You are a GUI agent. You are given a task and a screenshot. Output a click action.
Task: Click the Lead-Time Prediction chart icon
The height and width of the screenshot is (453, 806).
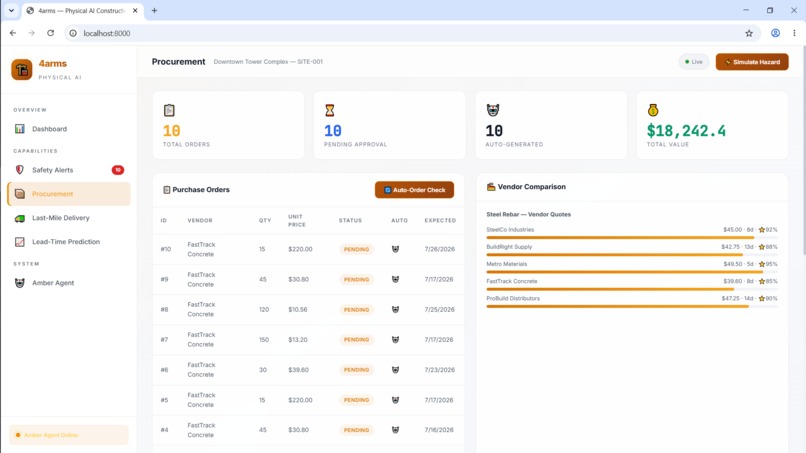click(x=20, y=242)
